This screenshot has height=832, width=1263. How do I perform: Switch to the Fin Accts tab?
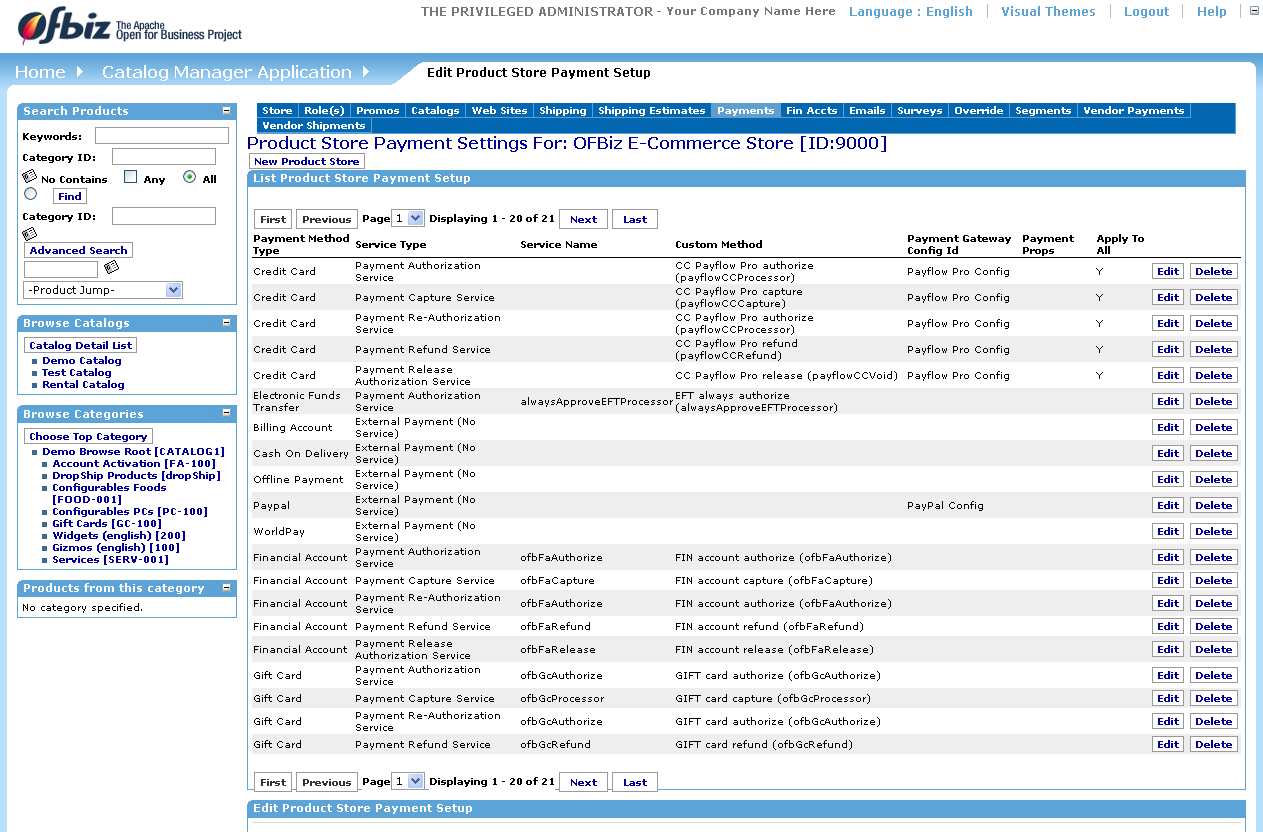pyautogui.click(x=811, y=110)
